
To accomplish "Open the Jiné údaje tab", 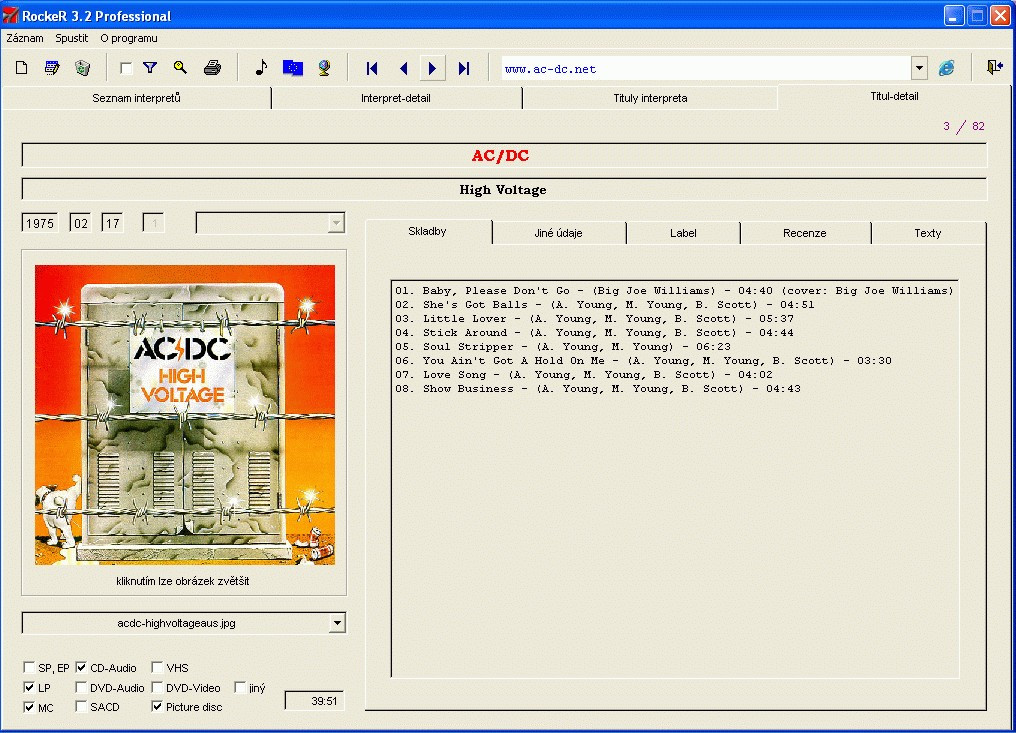I will click(559, 233).
